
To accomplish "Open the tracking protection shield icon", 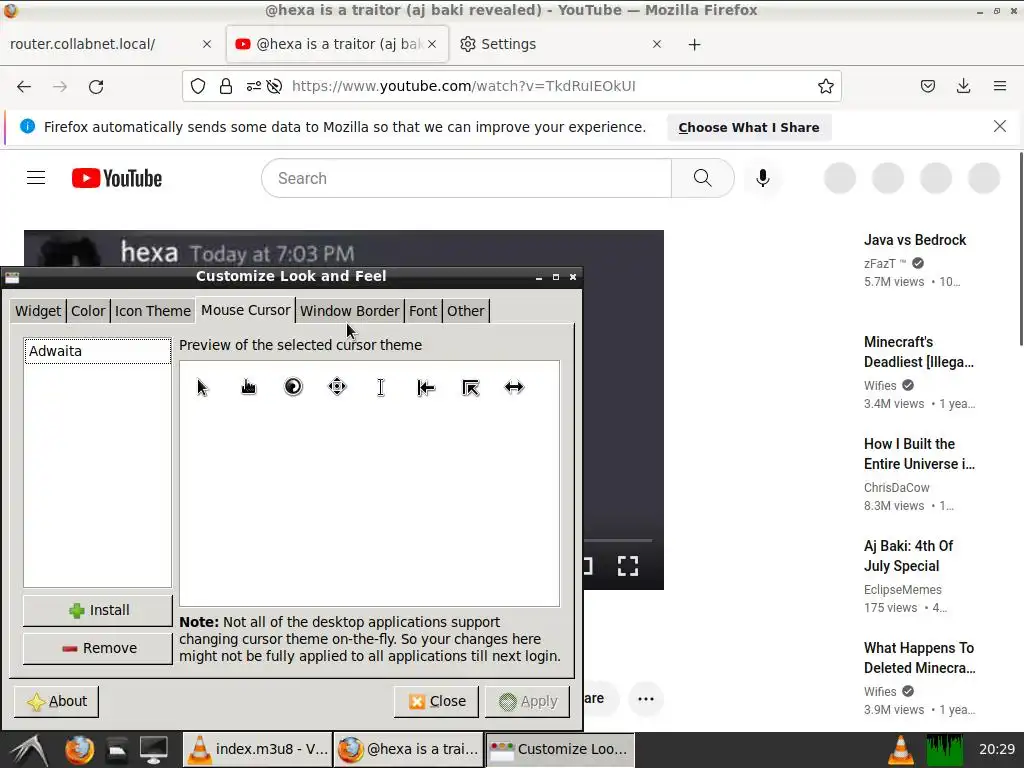I will 198,86.
